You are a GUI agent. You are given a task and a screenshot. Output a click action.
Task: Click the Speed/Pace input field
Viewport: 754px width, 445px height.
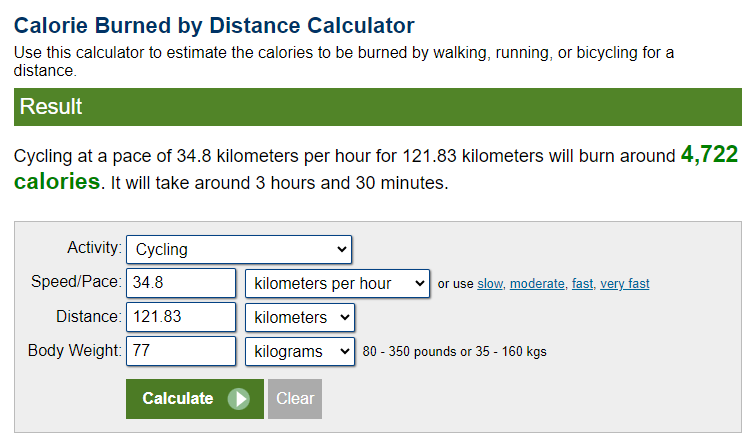coord(181,283)
